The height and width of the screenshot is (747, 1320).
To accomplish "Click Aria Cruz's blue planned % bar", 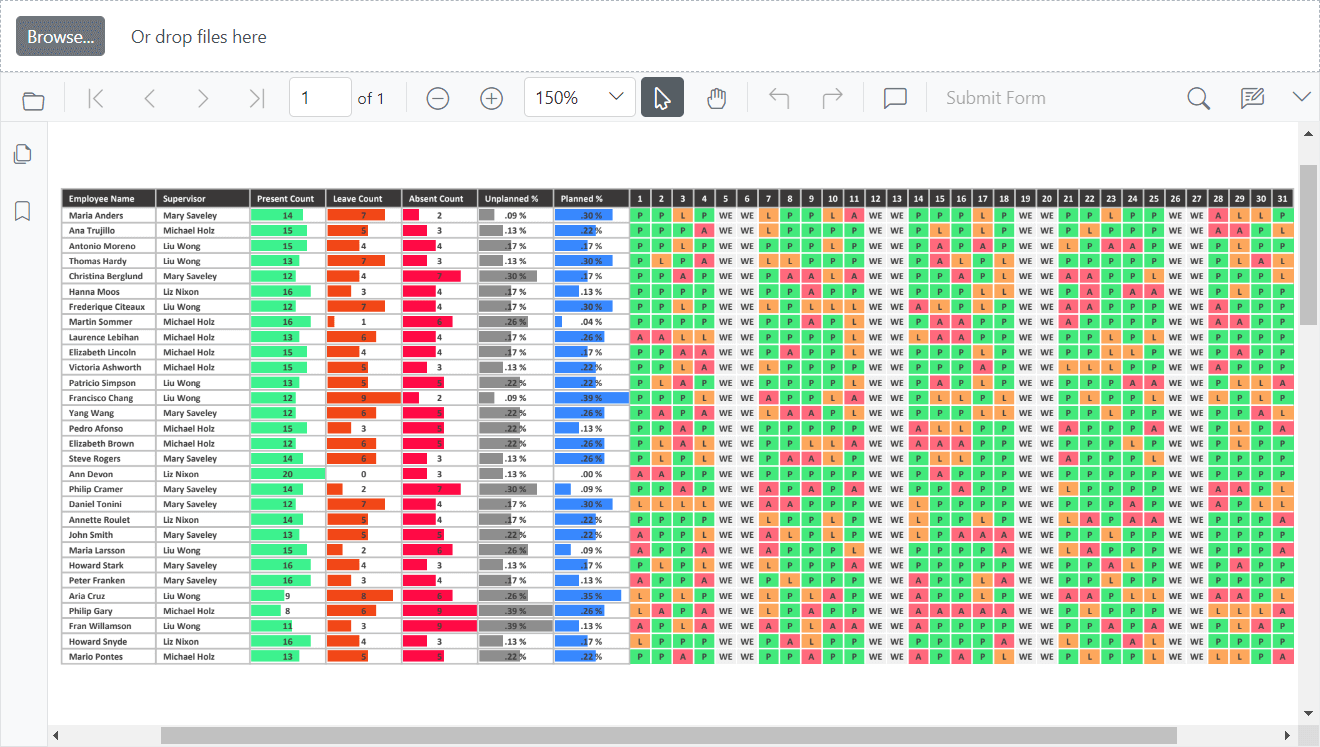I will (588, 596).
